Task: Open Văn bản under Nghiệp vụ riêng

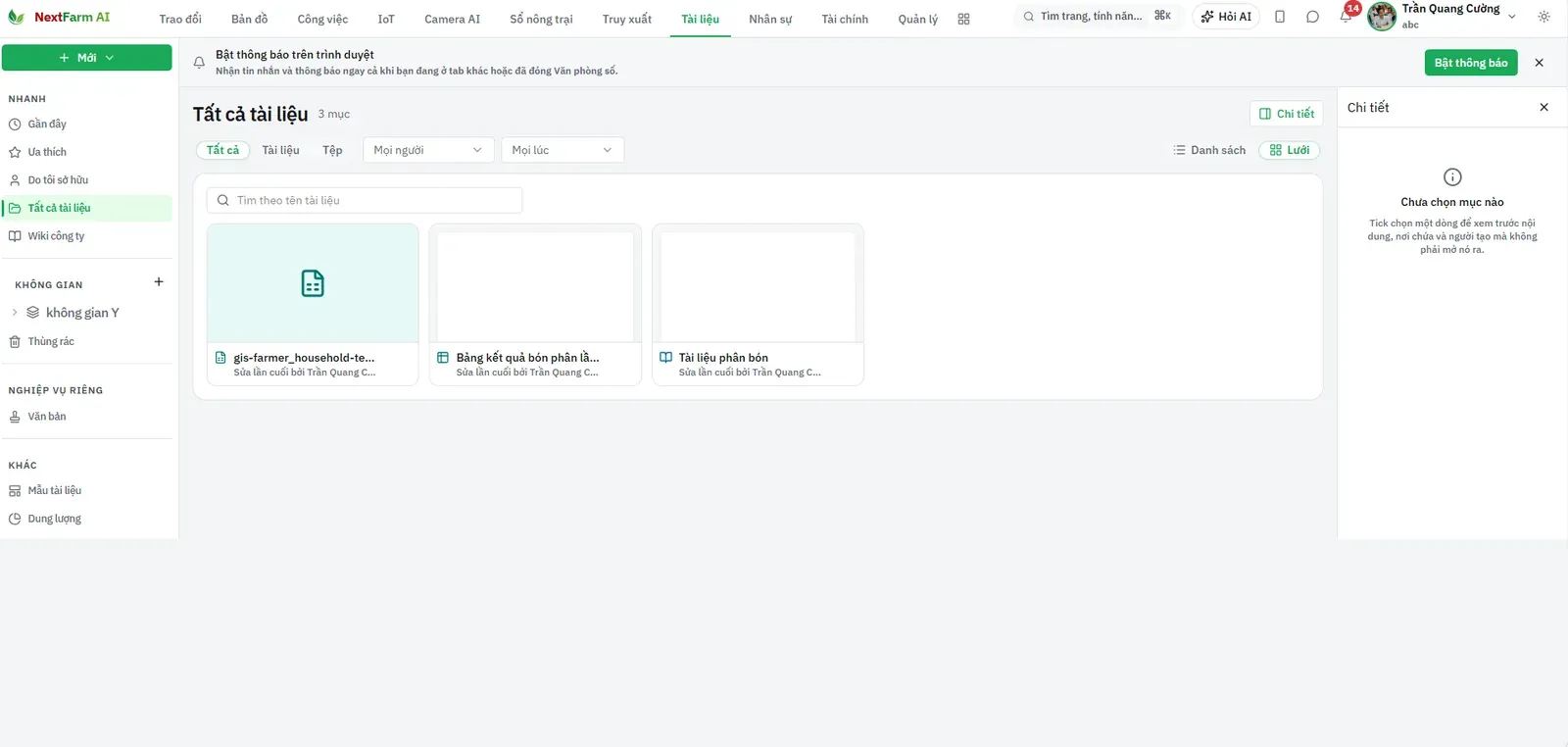Action: (x=86, y=417)
